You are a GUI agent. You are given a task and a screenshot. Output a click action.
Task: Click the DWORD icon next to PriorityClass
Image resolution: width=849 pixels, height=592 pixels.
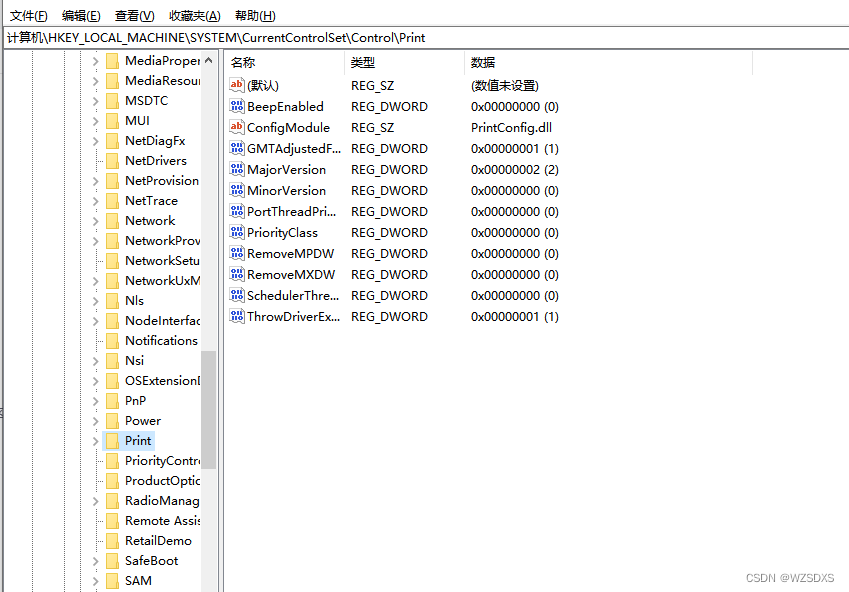[236, 232]
